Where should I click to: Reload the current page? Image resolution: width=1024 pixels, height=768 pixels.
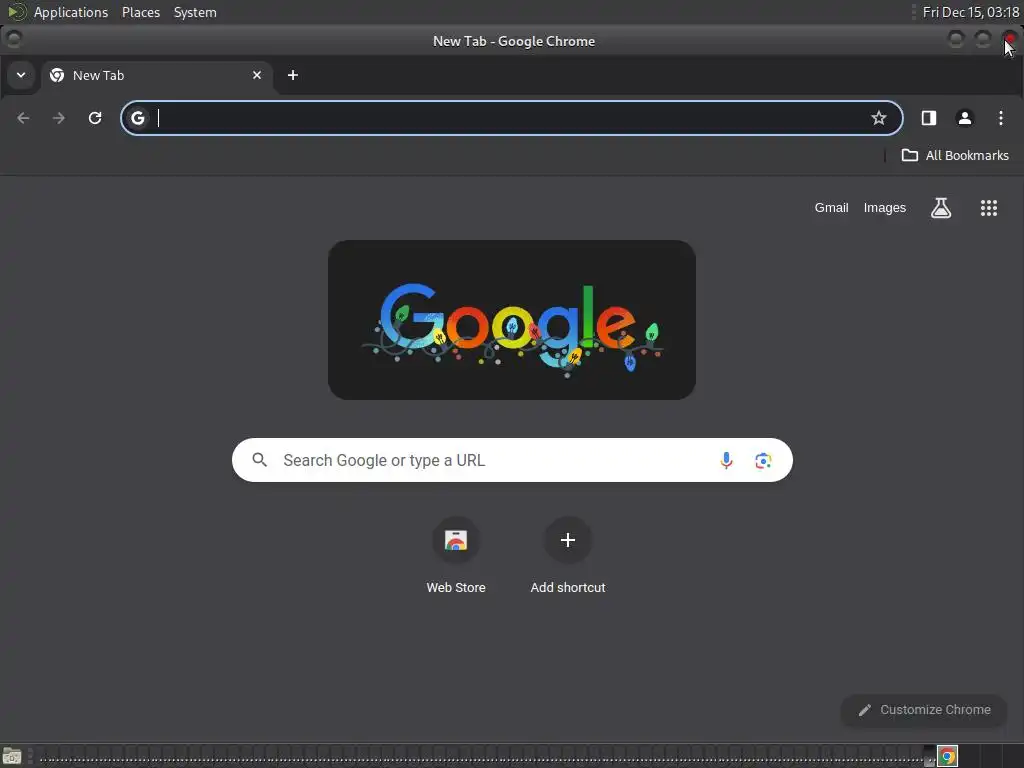pos(95,118)
